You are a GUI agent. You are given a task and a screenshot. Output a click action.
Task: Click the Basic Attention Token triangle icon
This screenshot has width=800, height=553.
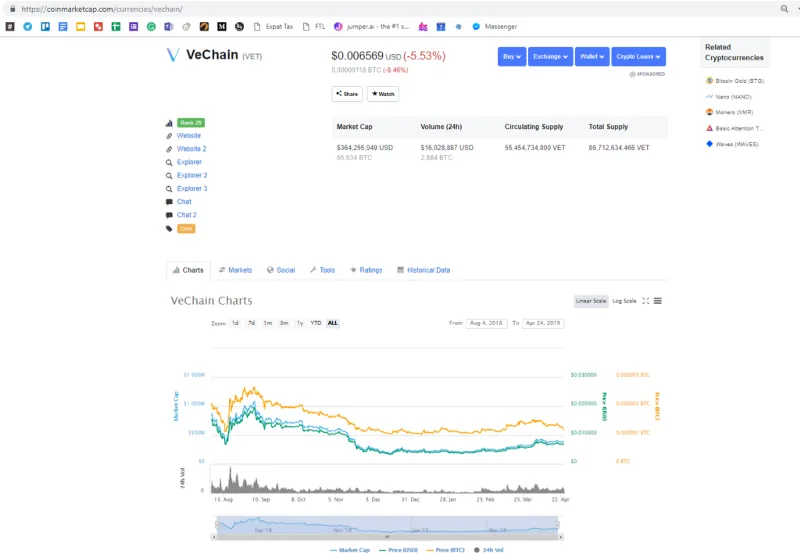(709, 128)
